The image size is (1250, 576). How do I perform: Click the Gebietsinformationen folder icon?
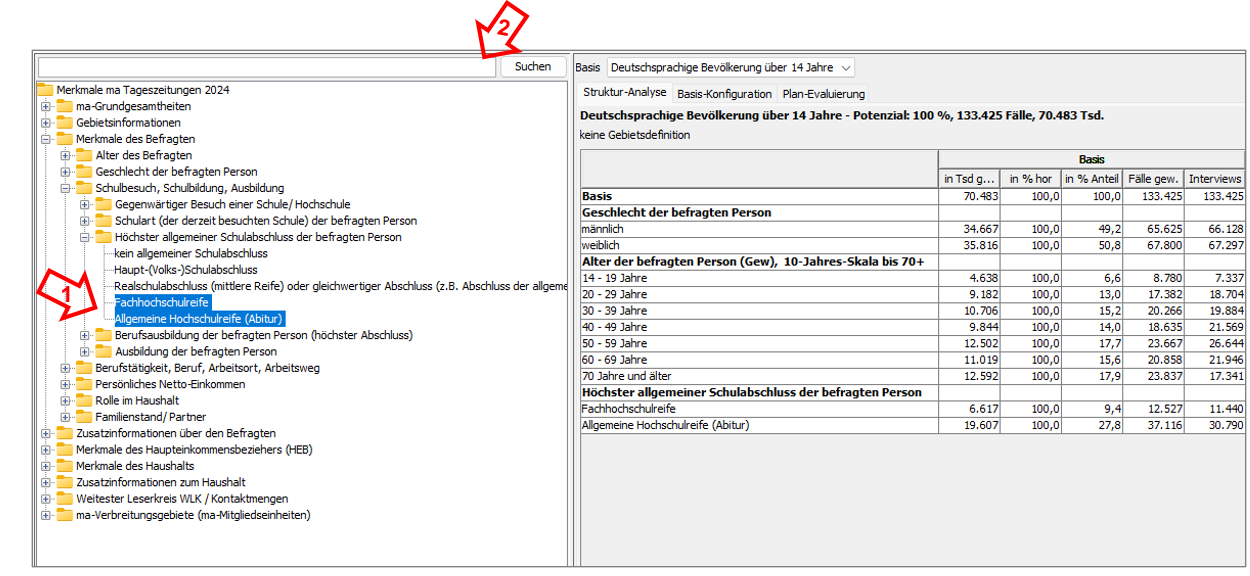click(x=65, y=123)
